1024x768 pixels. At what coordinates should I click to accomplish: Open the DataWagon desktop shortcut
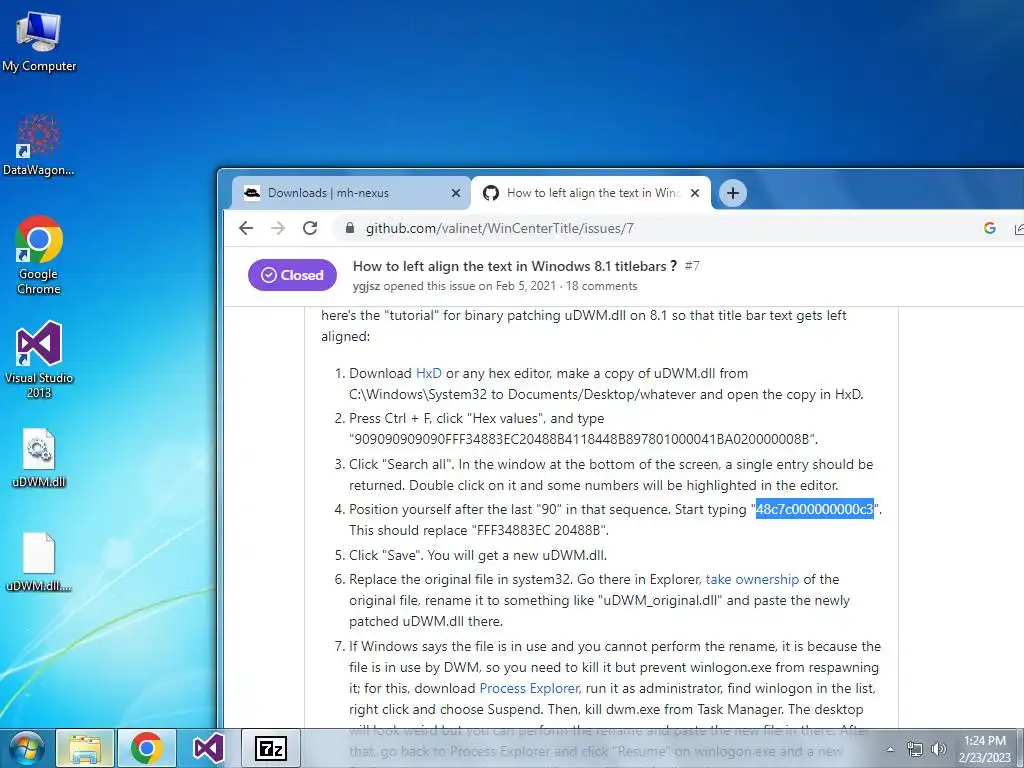pos(39,145)
